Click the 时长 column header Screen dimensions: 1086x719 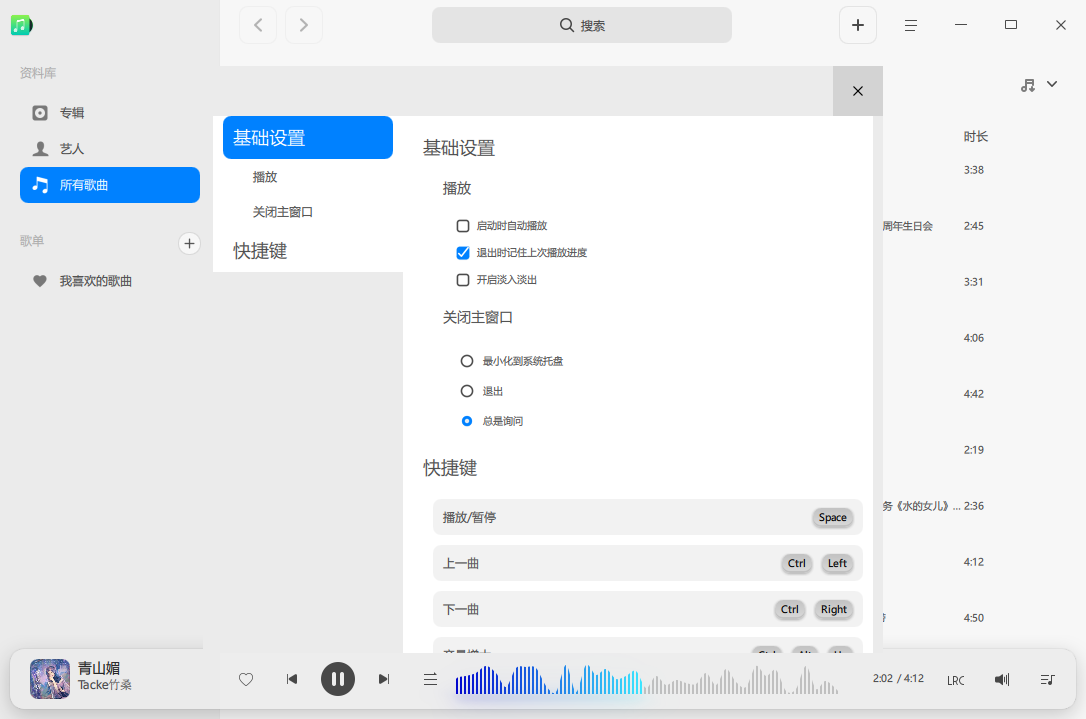click(x=976, y=136)
